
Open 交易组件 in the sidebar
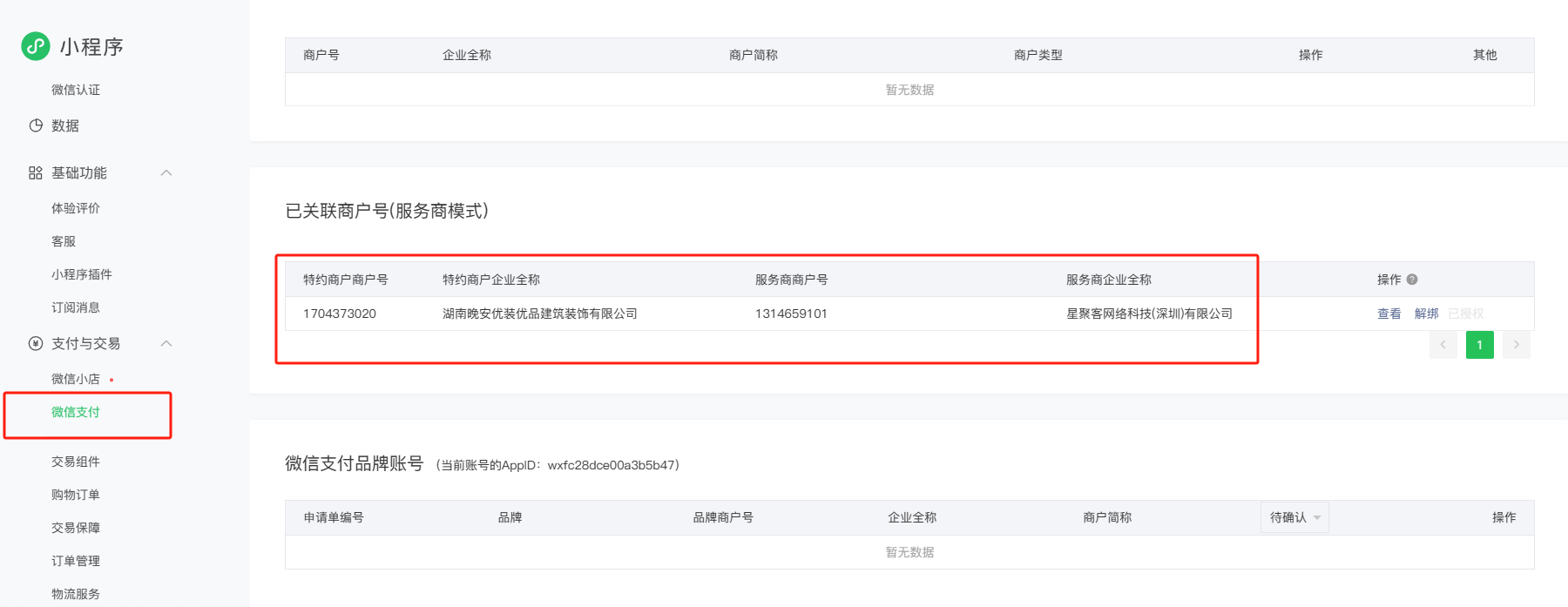coord(76,462)
